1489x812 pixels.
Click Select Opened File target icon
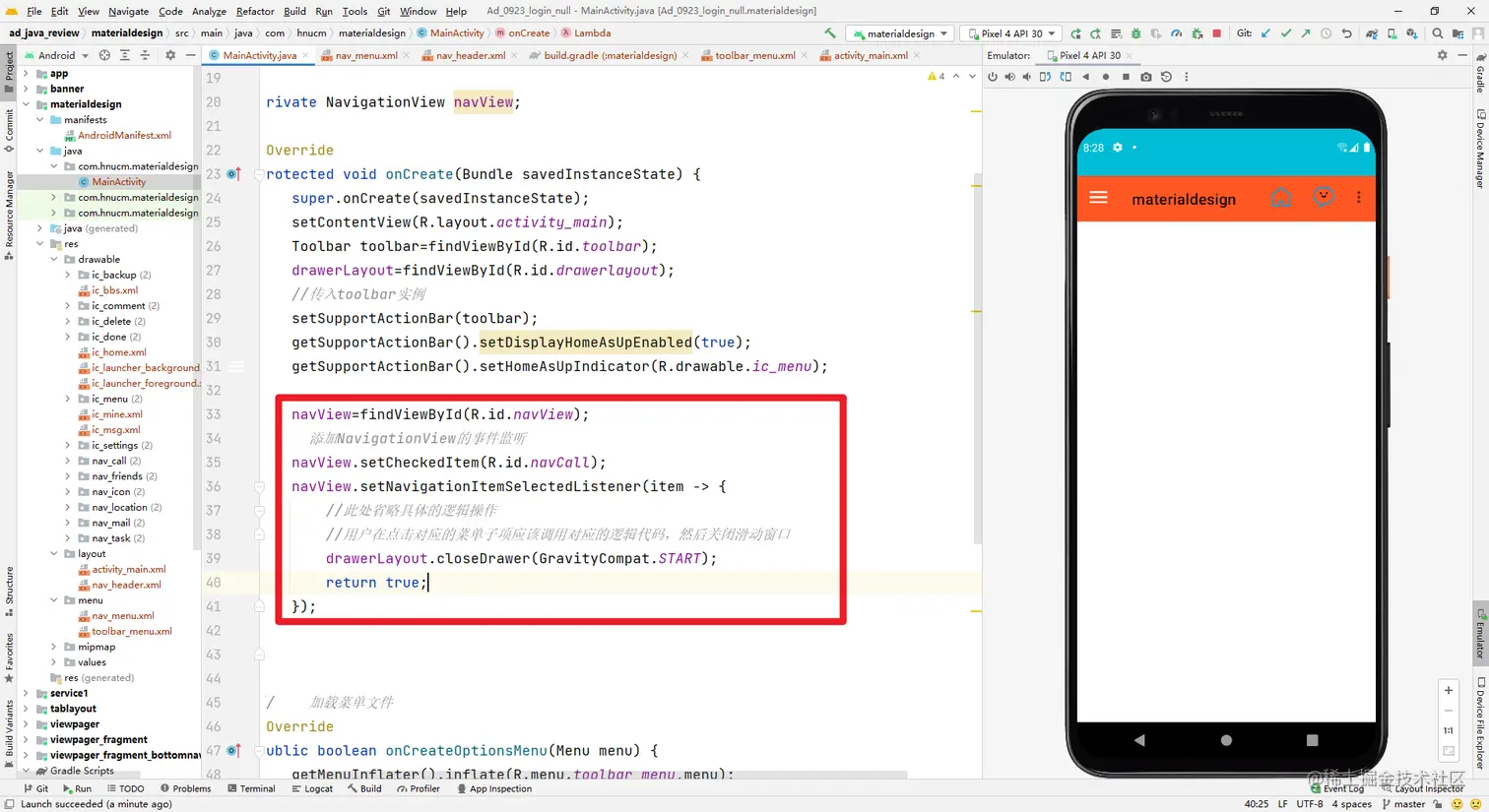[x=104, y=55]
